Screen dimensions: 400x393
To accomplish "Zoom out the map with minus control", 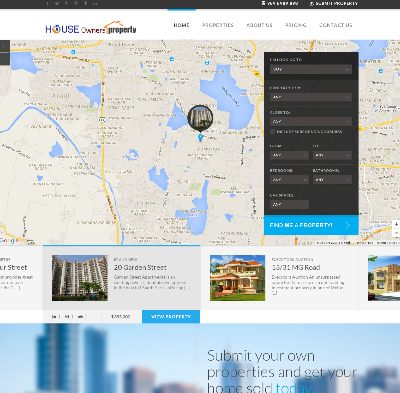I will tap(396, 232).
